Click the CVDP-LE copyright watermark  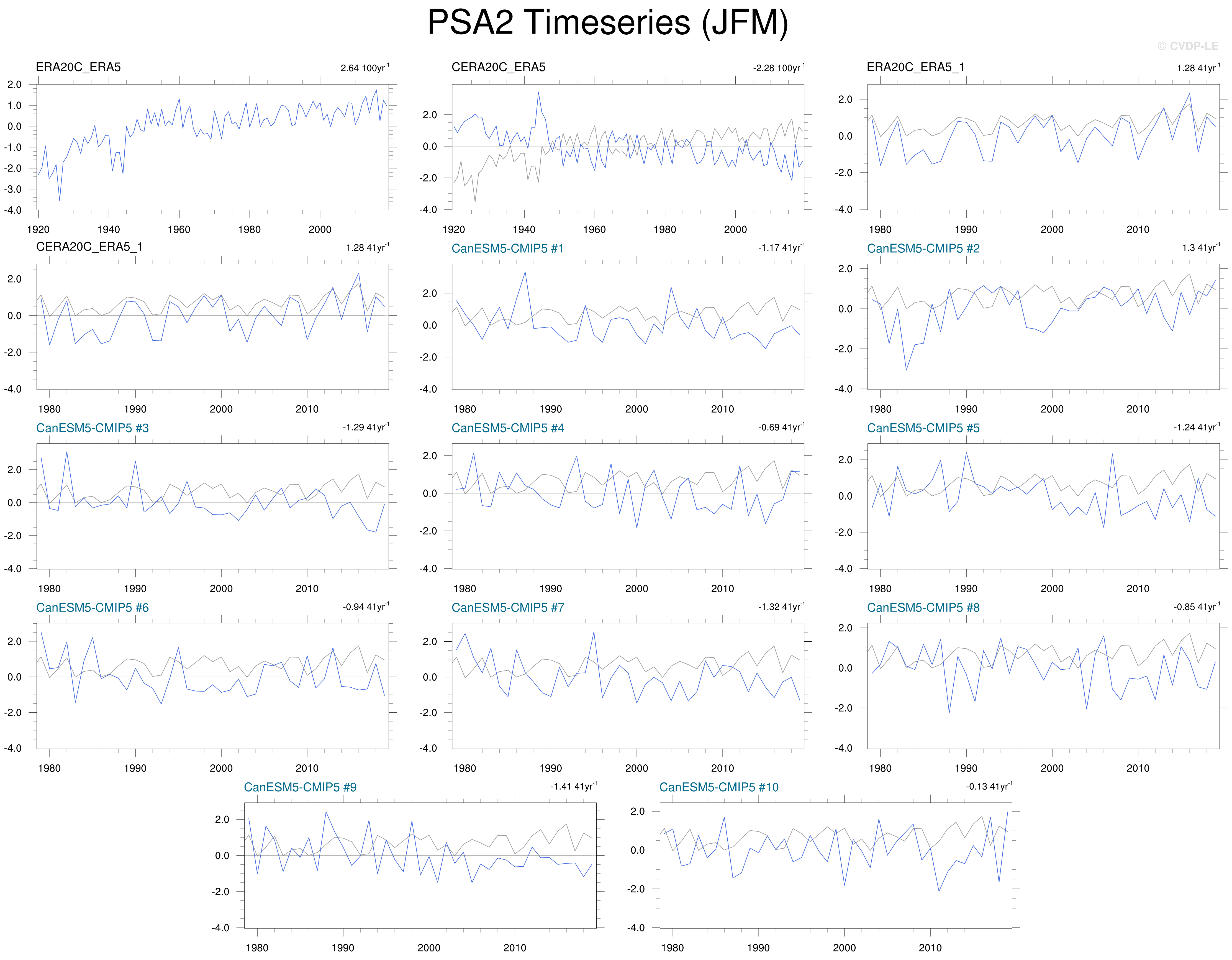click(1187, 46)
